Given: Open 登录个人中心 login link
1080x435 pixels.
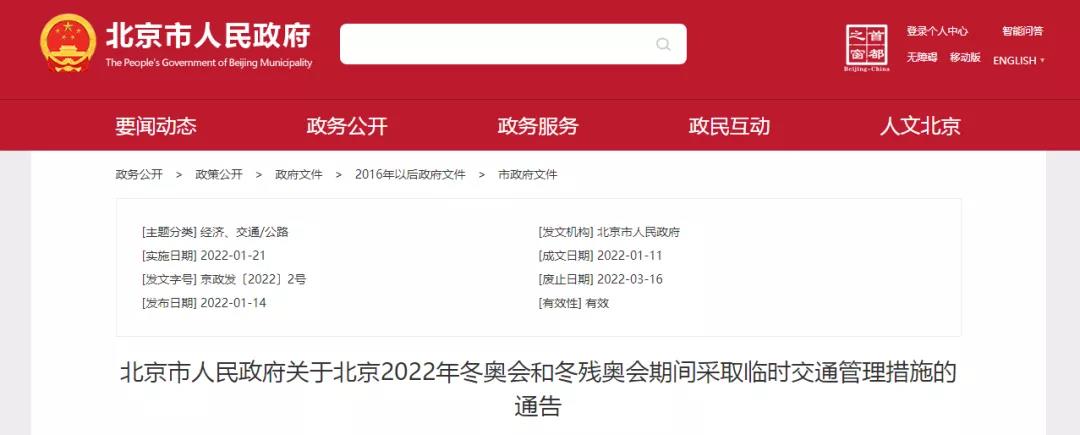Looking at the screenshot, I should coord(937,31).
